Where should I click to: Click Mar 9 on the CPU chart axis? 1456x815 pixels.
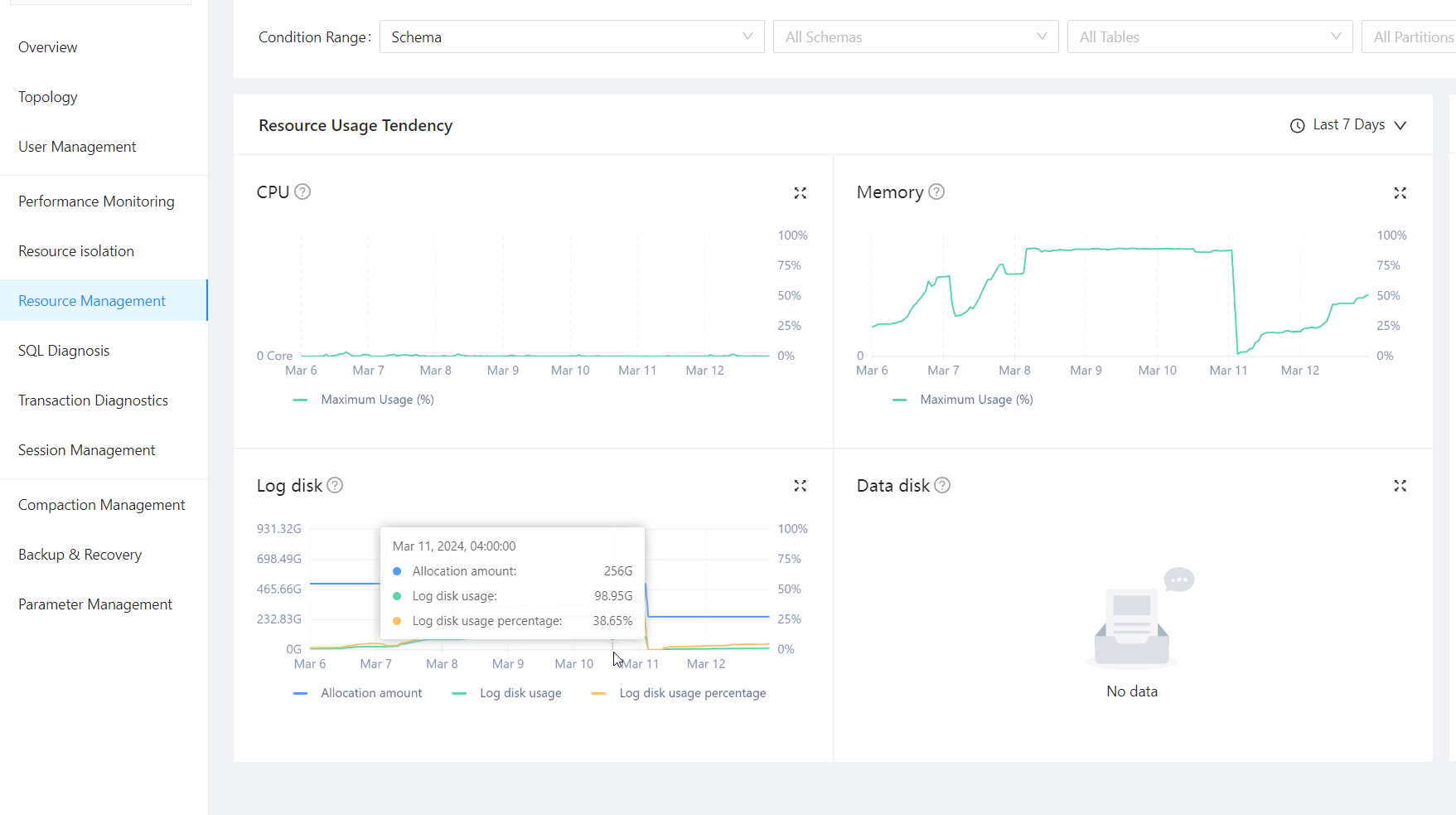pos(503,371)
